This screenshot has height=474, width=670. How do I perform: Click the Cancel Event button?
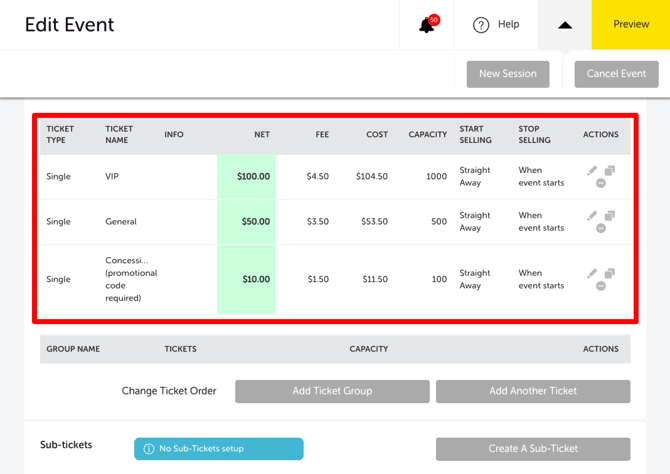(x=616, y=74)
